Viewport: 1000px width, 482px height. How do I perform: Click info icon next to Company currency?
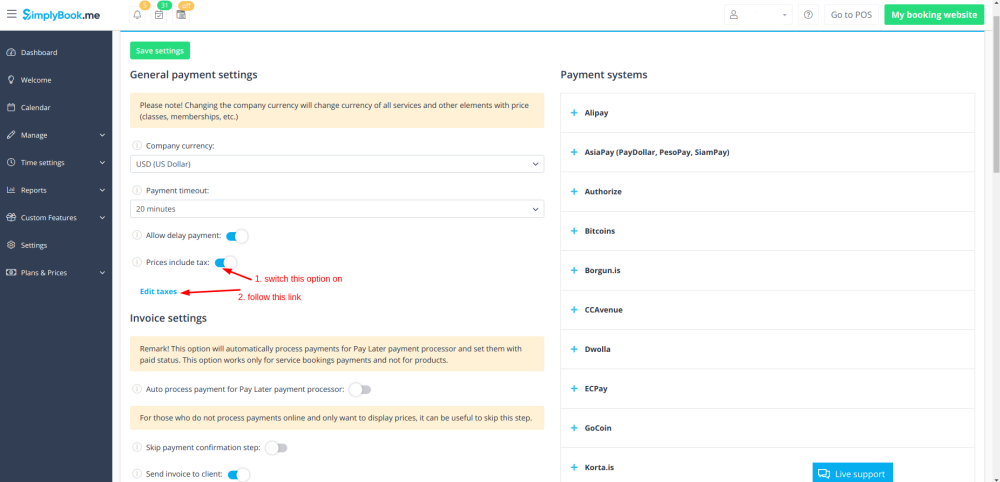click(137, 146)
